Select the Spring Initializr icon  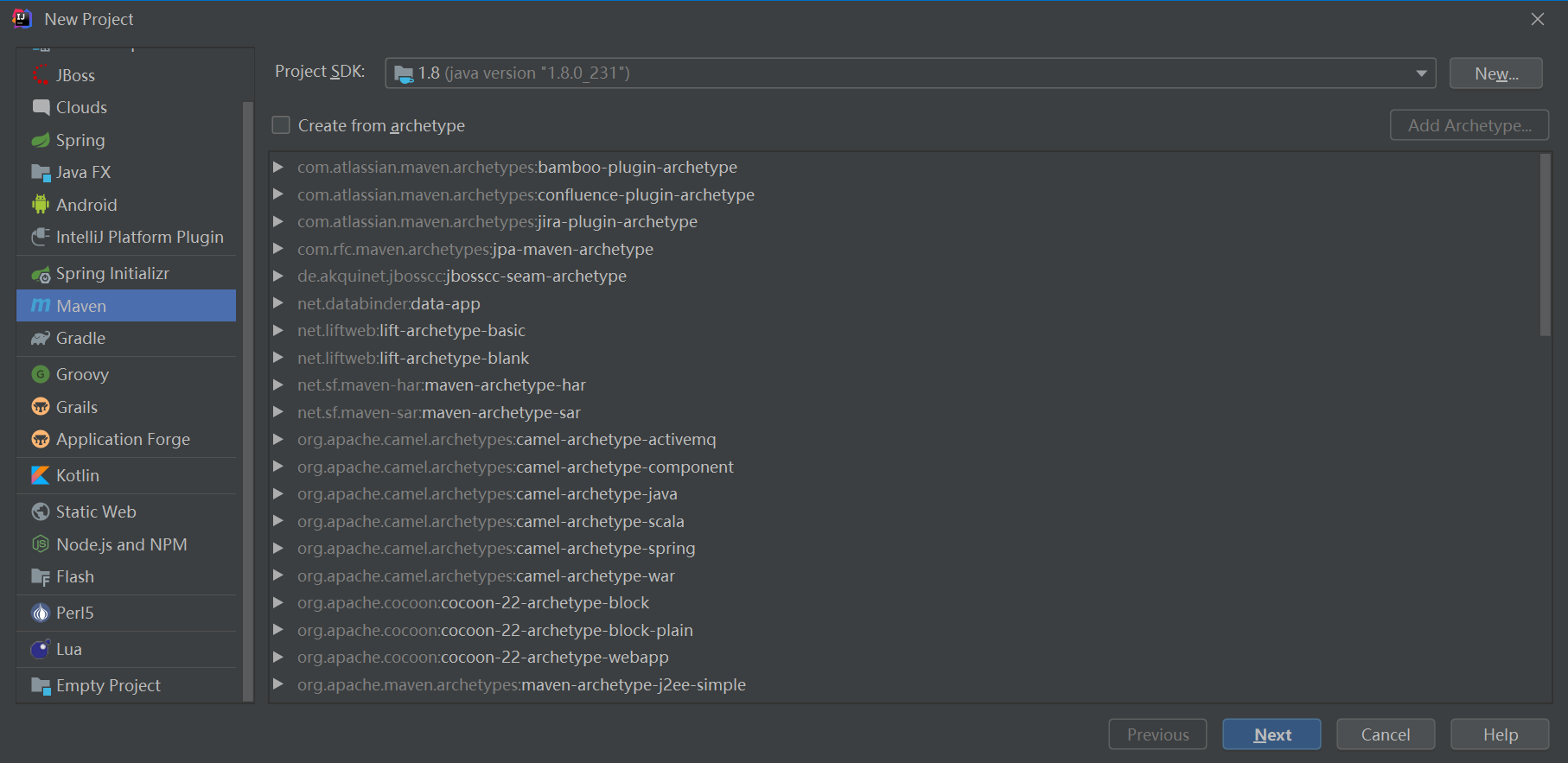click(x=41, y=274)
